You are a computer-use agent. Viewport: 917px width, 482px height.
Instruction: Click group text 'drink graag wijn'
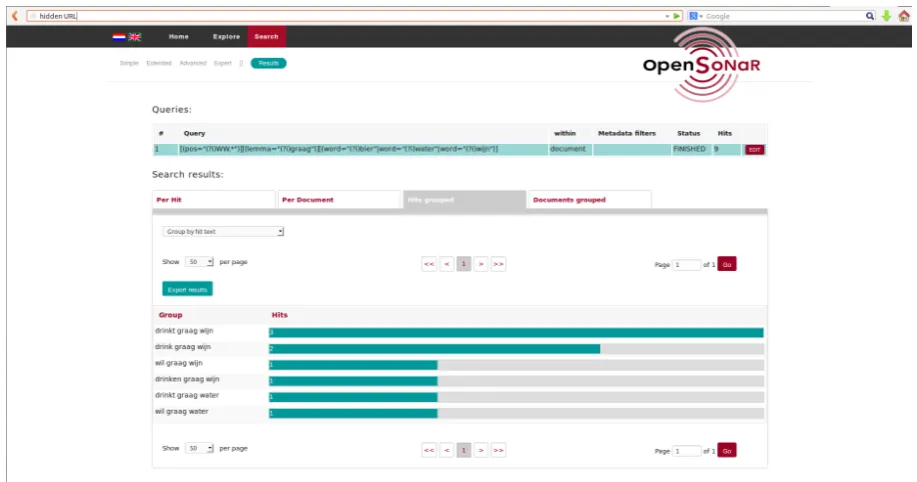click(x=182, y=347)
